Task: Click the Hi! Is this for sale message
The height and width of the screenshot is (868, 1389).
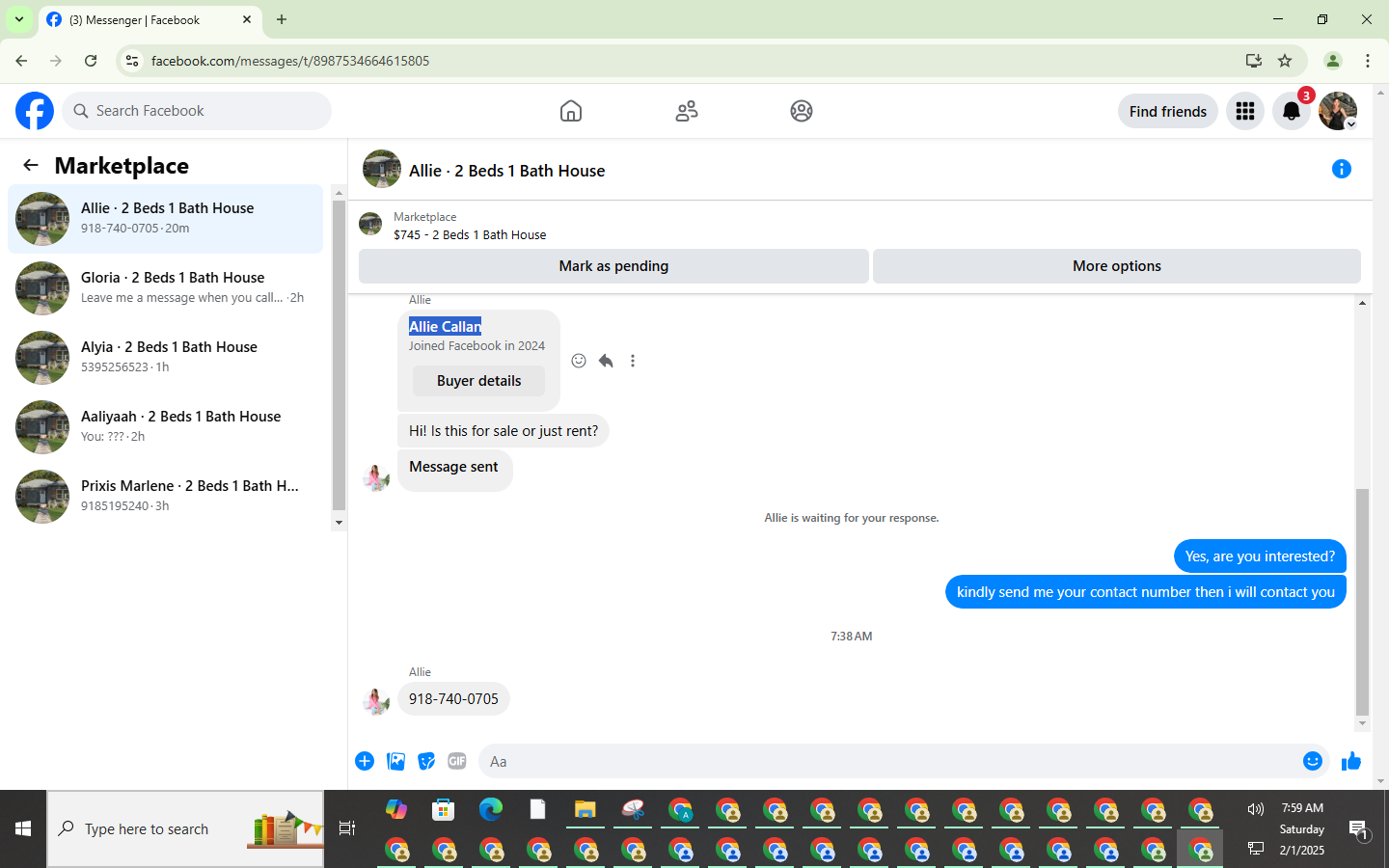Action: (x=504, y=431)
